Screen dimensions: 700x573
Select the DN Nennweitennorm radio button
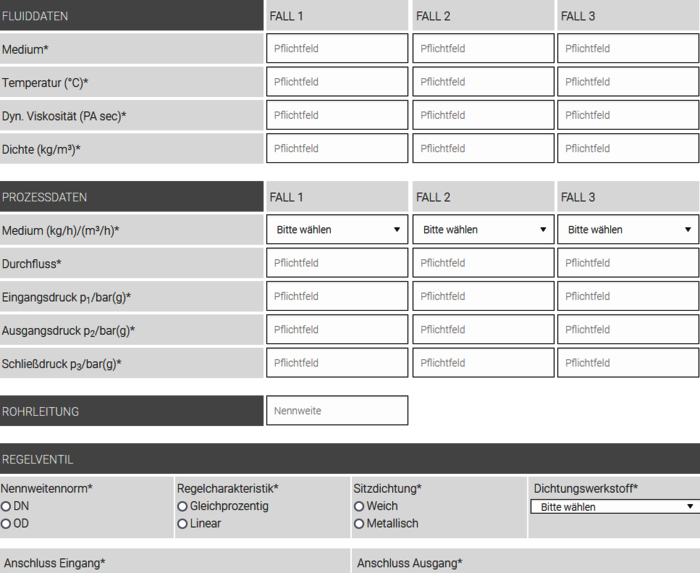coord(6,507)
